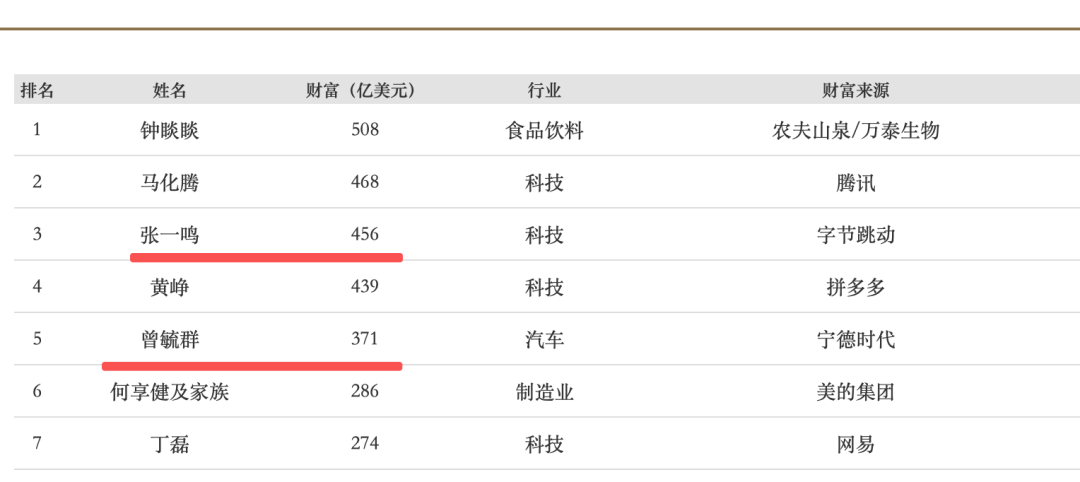Click the 农夫山泉/万泰生物 source cell
Image resolution: width=1080 pixels, height=482 pixels.
point(856,130)
